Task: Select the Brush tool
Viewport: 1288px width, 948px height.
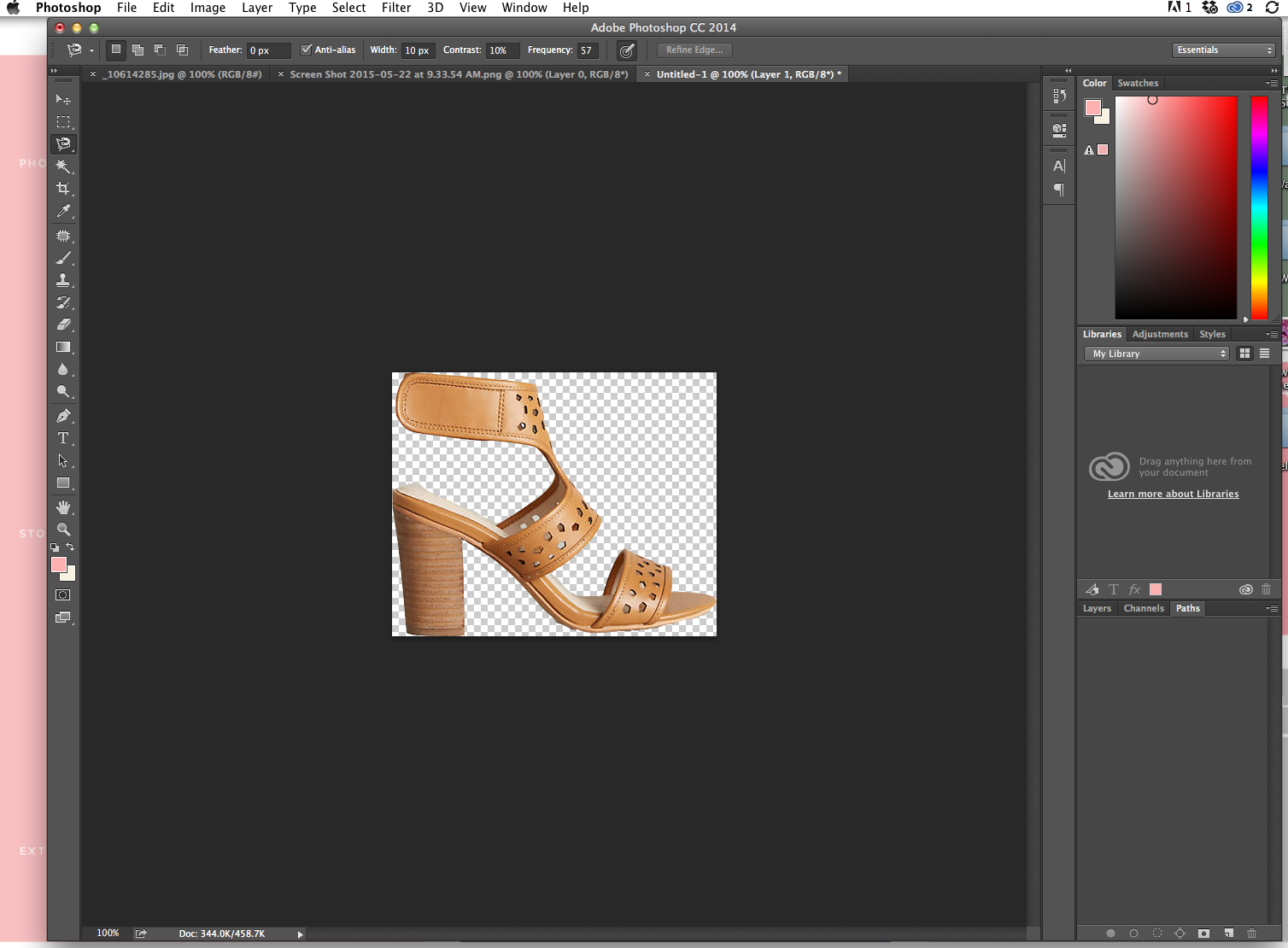Action: pos(63,258)
